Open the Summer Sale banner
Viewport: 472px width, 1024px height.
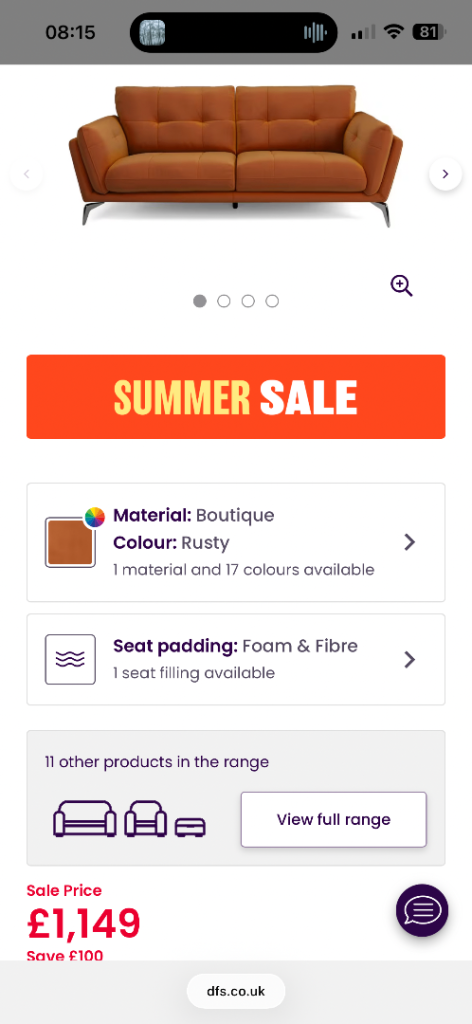(x=236, y=396)
